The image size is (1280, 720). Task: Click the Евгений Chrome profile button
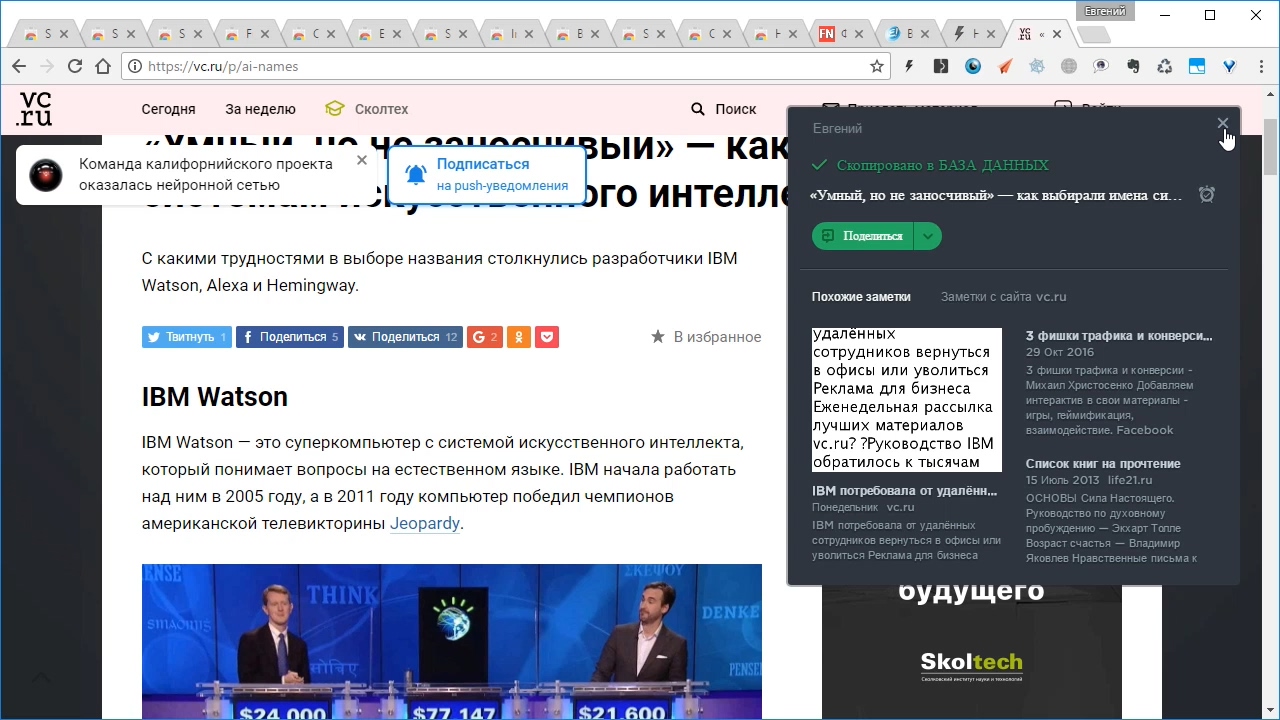tap(1106, 11)
